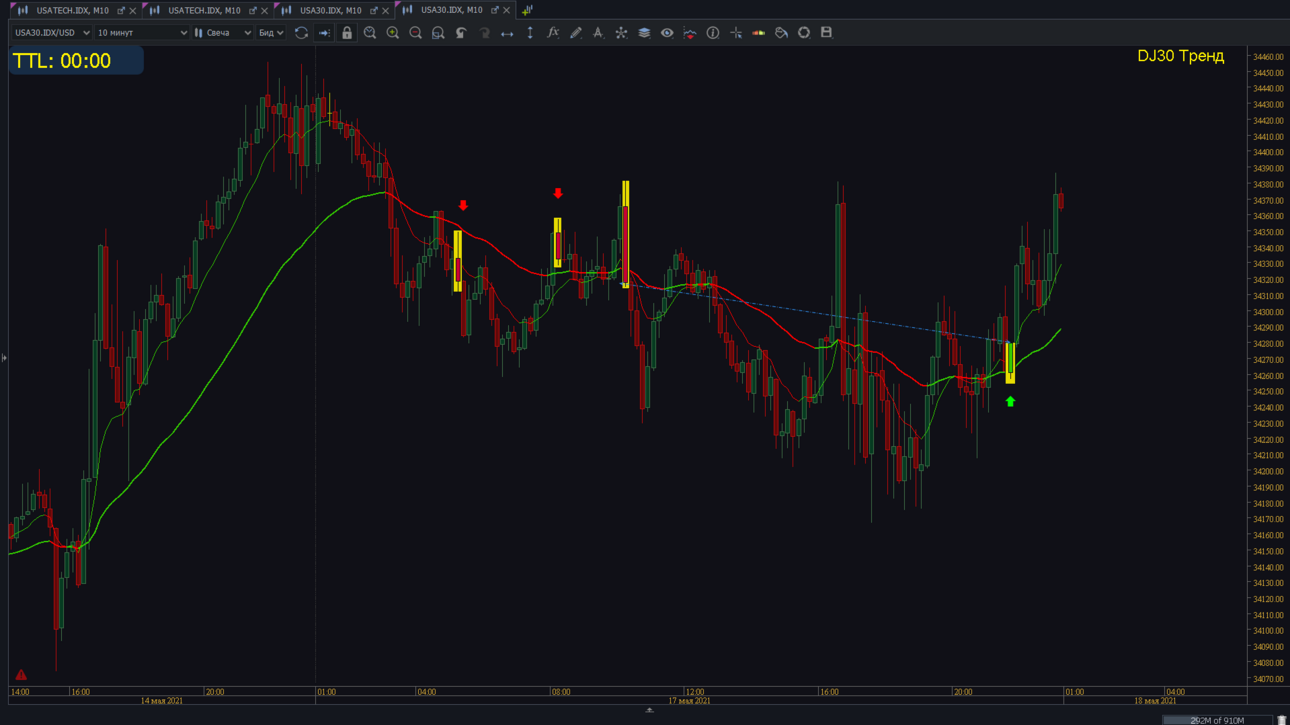The width and height of the screenshot is (1290, 725).
Task: Select the zoom-to-area tool
Action: [438, 33]
